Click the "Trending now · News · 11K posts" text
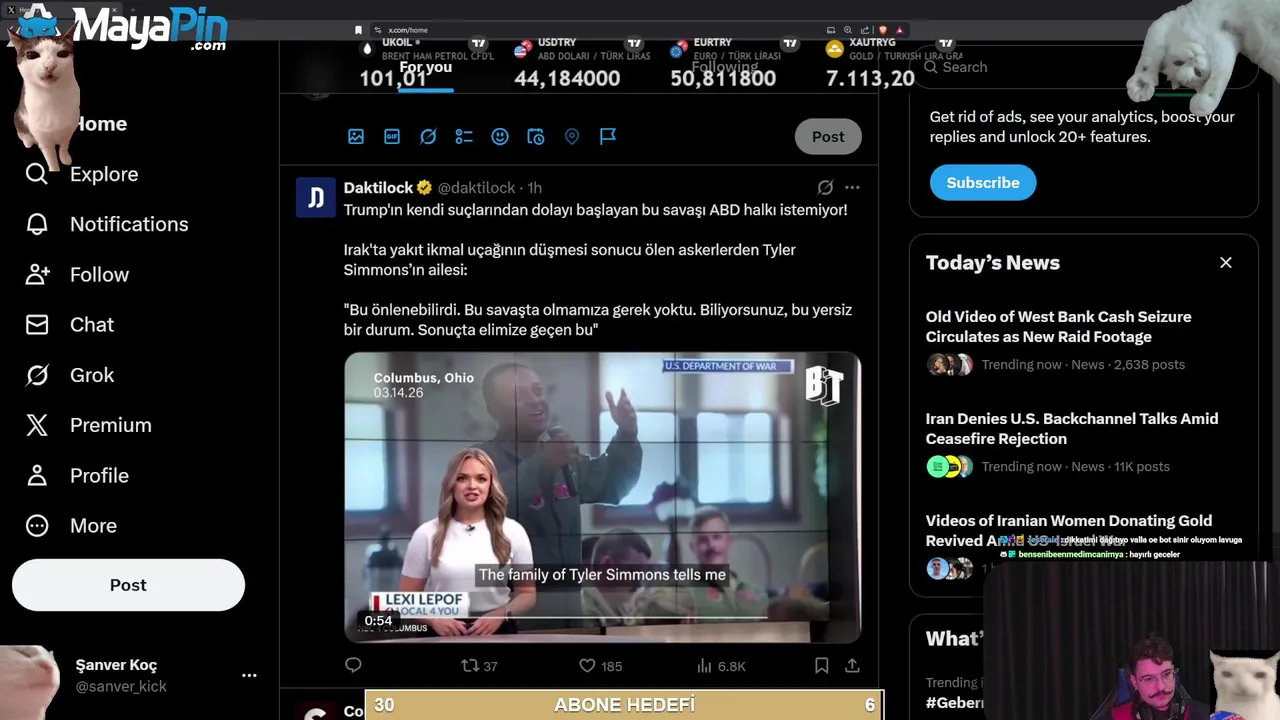This screenshot has width=1280, height=720. (1075, 467)
